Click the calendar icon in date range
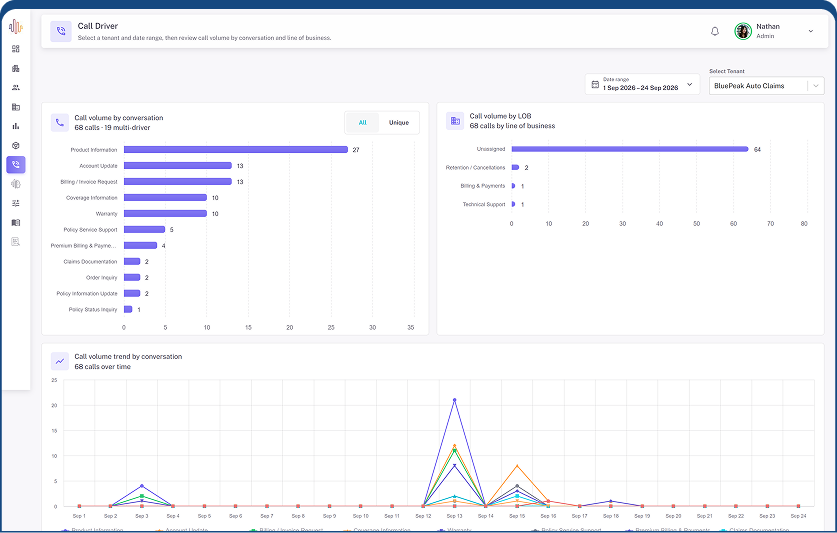Image resolution: width=837 pixels, height=533 pixels. 595,84
